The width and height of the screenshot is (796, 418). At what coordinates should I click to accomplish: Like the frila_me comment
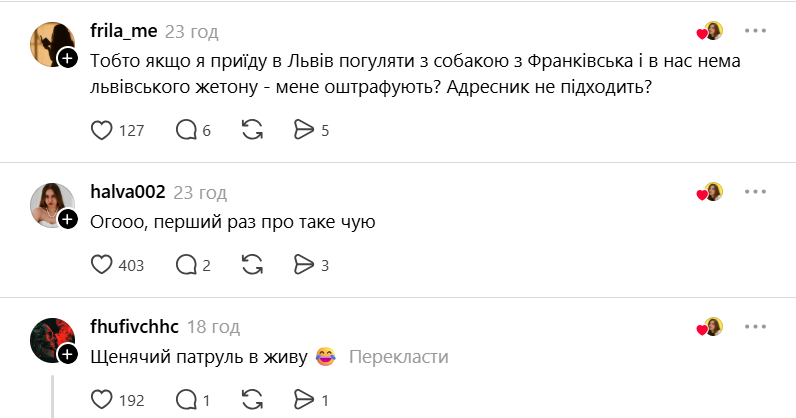(102, 130)
